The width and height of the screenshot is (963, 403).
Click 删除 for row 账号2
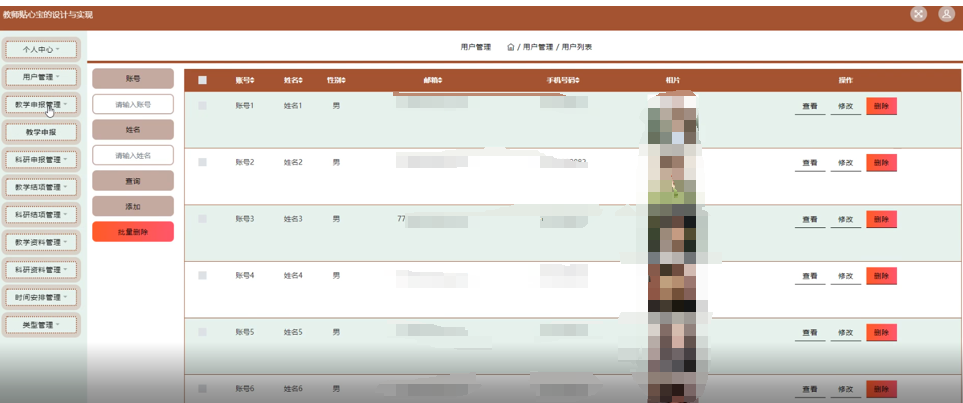pyautogui.click(x=881, y=163)
